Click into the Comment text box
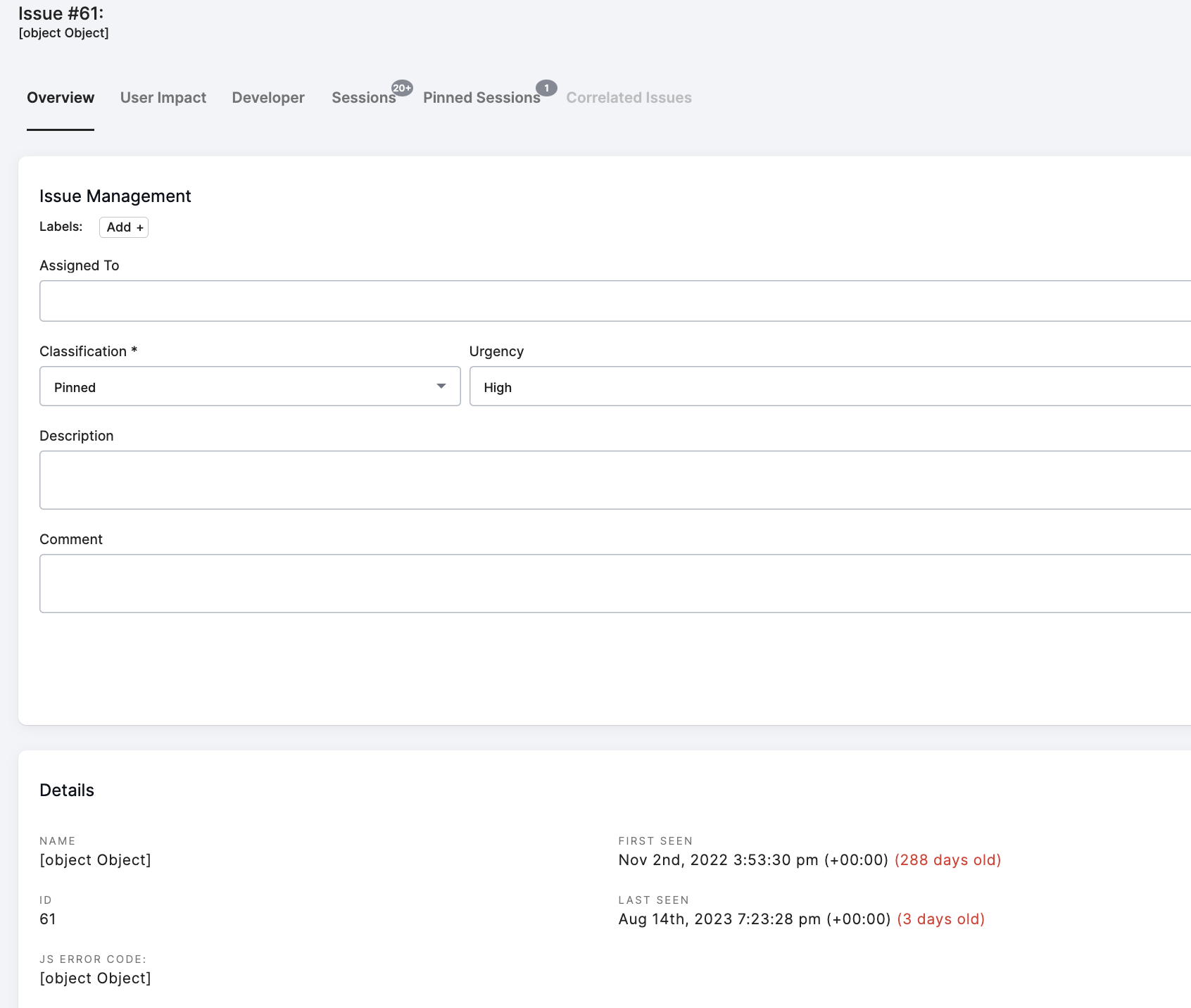This screenshot has width=1191, height=1008. pos(612,584)
